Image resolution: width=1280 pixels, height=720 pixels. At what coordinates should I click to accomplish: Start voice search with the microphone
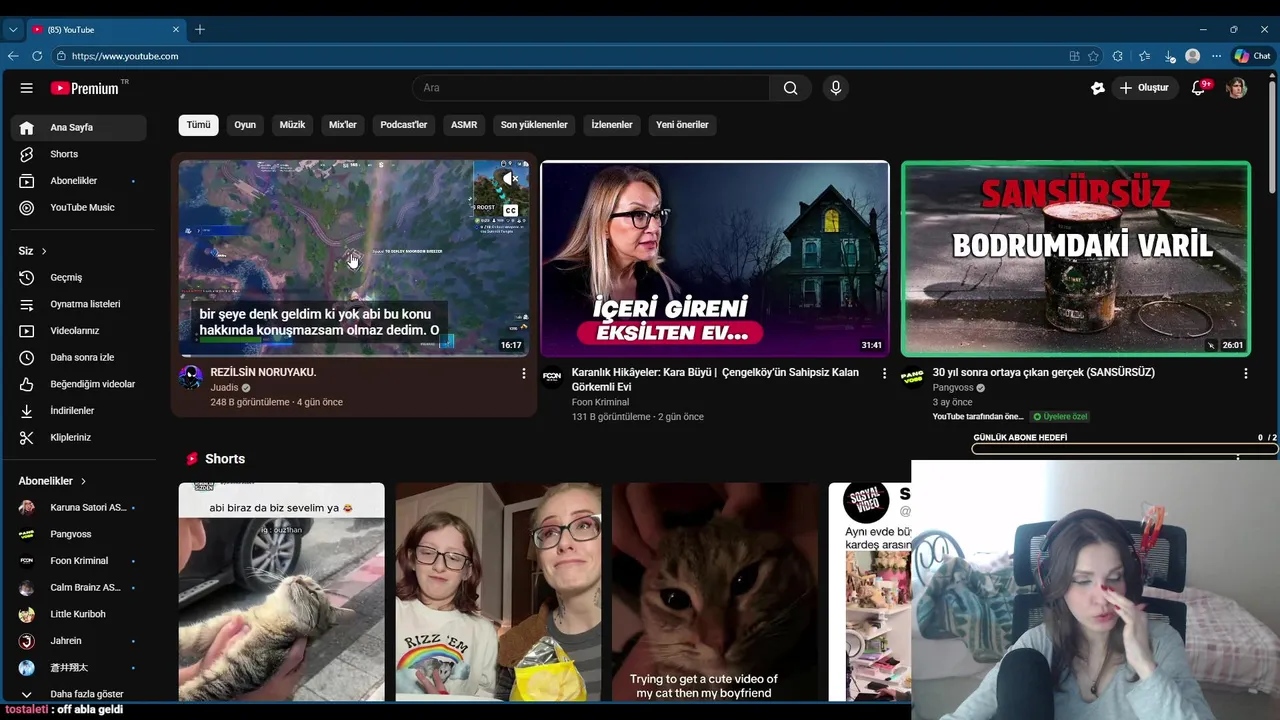point(836,88)
